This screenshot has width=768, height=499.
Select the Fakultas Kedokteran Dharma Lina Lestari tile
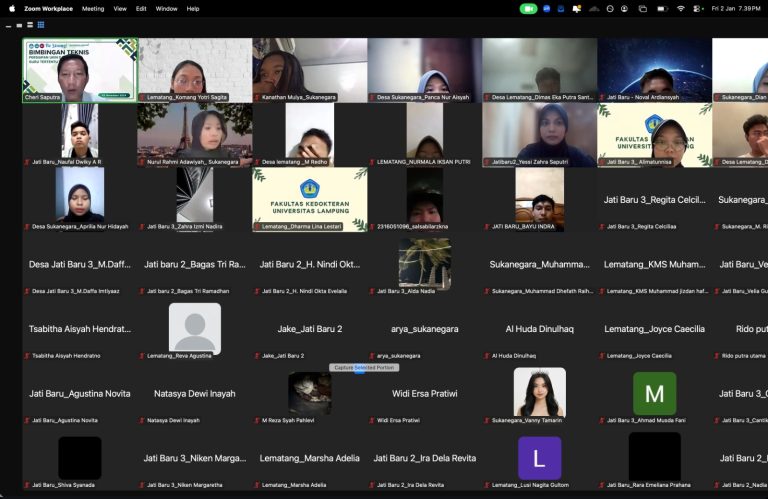(x=309, y=199)
